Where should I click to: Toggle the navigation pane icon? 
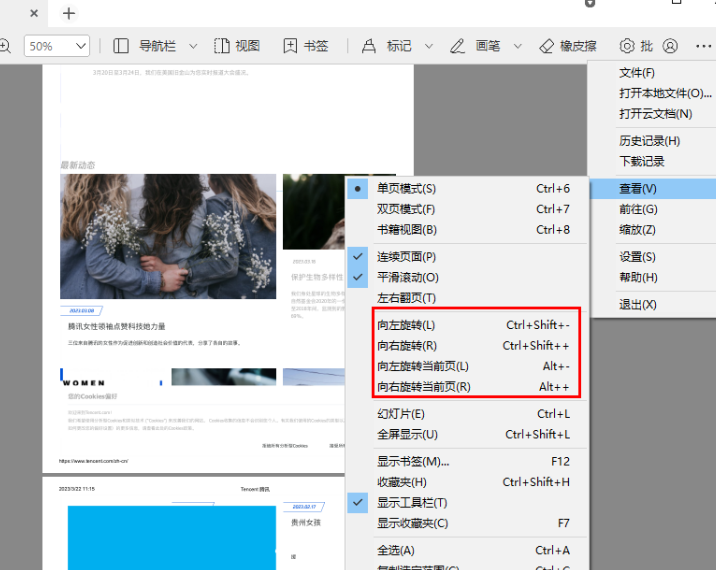tap(121, 46)
